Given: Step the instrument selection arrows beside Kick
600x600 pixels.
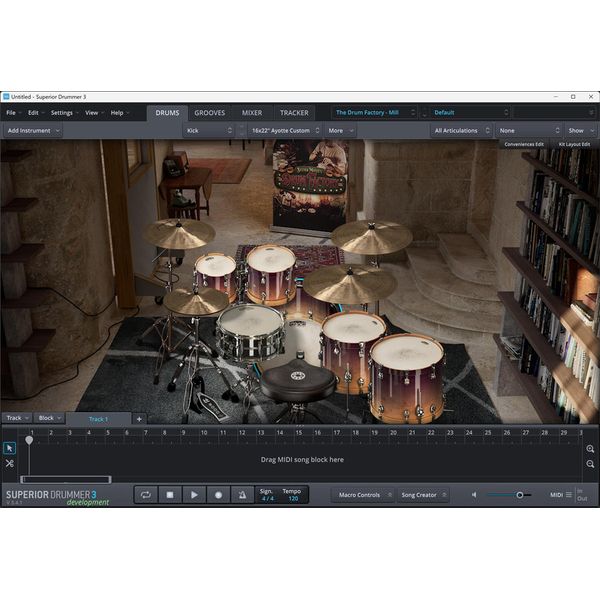Looking at the screenshot, I should click(241, 130).
